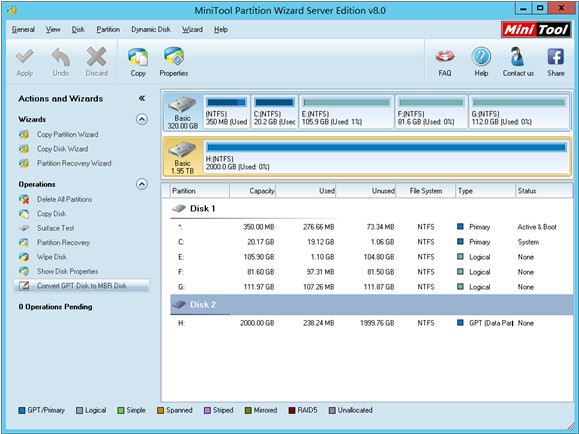Click the Facebook Share icon
The height and width of the screenshot is (434, 579).
(555, 57)
